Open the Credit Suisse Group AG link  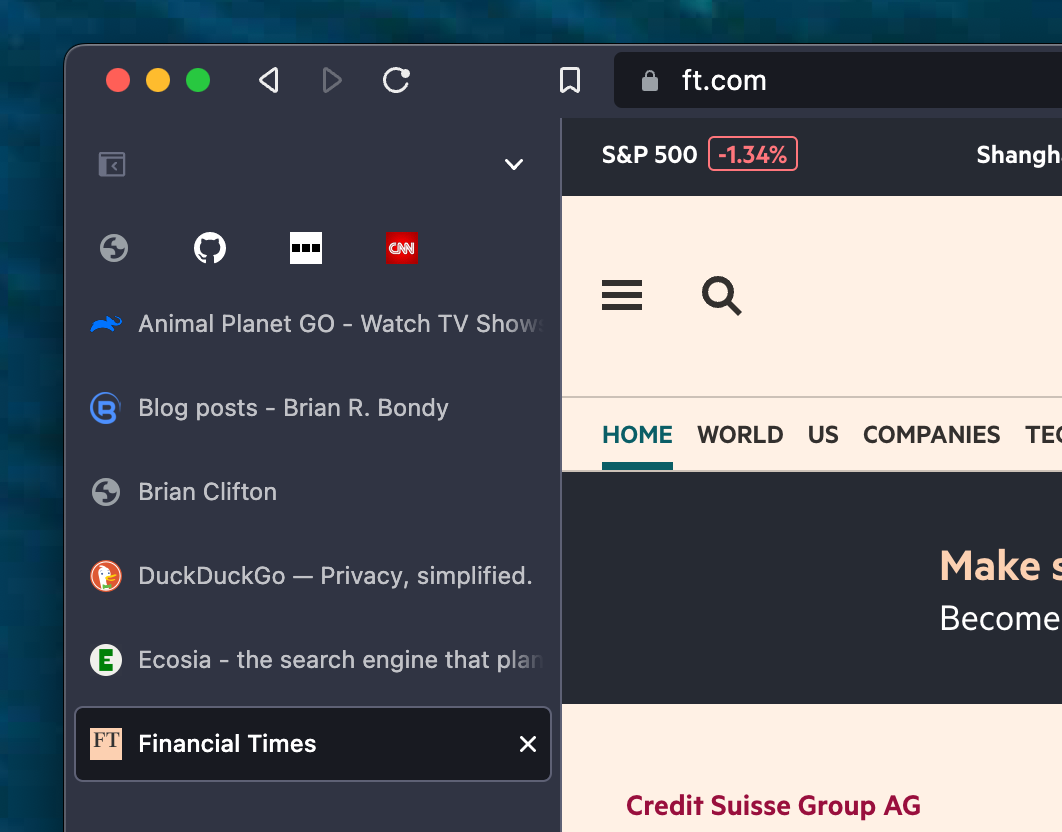[772, 805]
